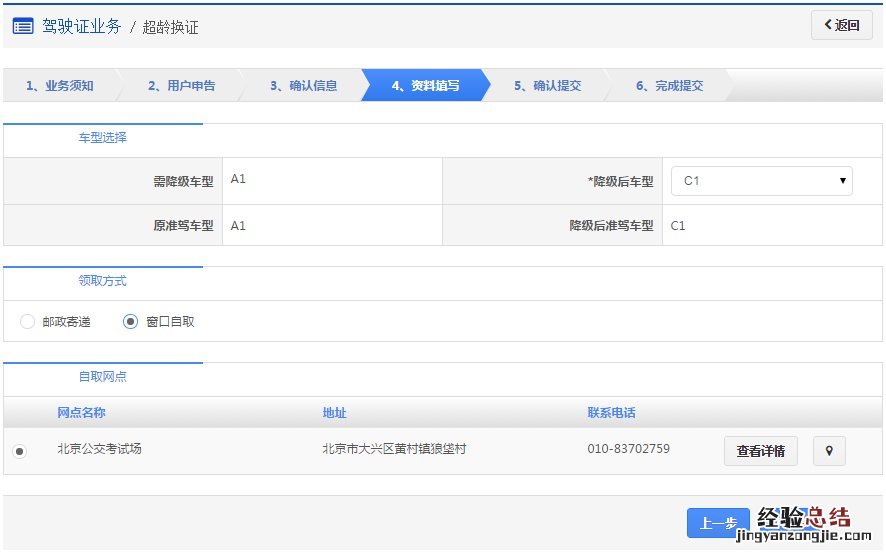Image resolution: width=886 pixels, height=554 pixels.
Task: Click the 返回 back button
Action: click(841, 25)
